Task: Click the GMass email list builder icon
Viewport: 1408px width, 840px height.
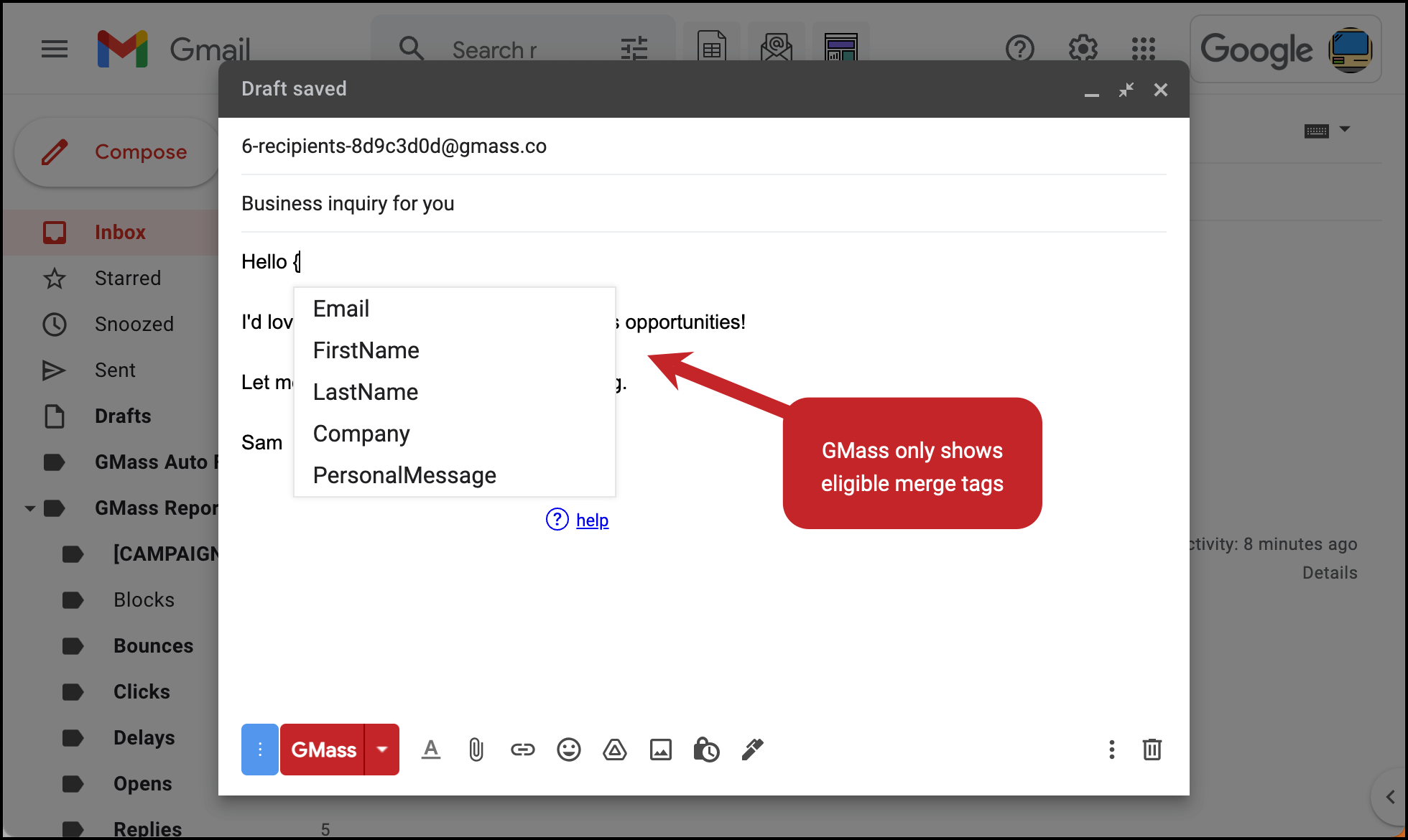Action: tap(776, 47)
